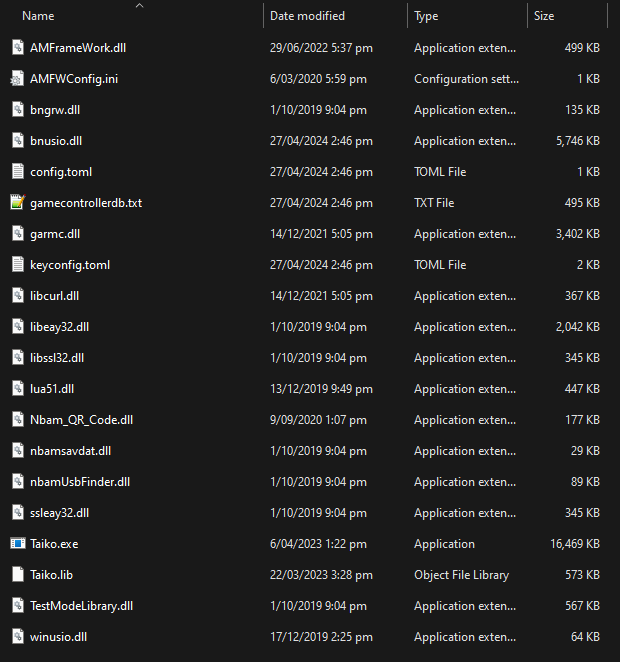Select the AMFrameWork.dll file icon
Viewport: 620px width, 662px height.
click(17, 48)
